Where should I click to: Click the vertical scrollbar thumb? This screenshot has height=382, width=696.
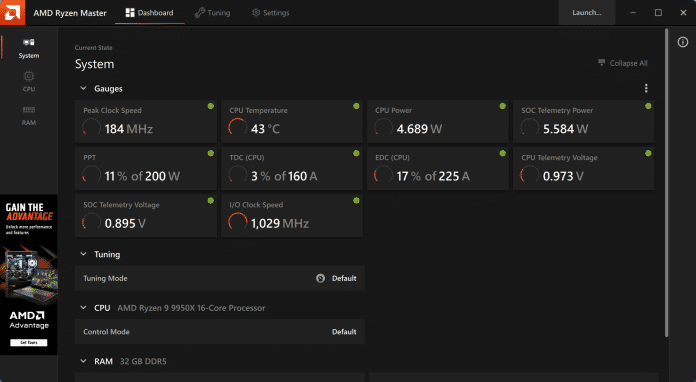(666, 182)
